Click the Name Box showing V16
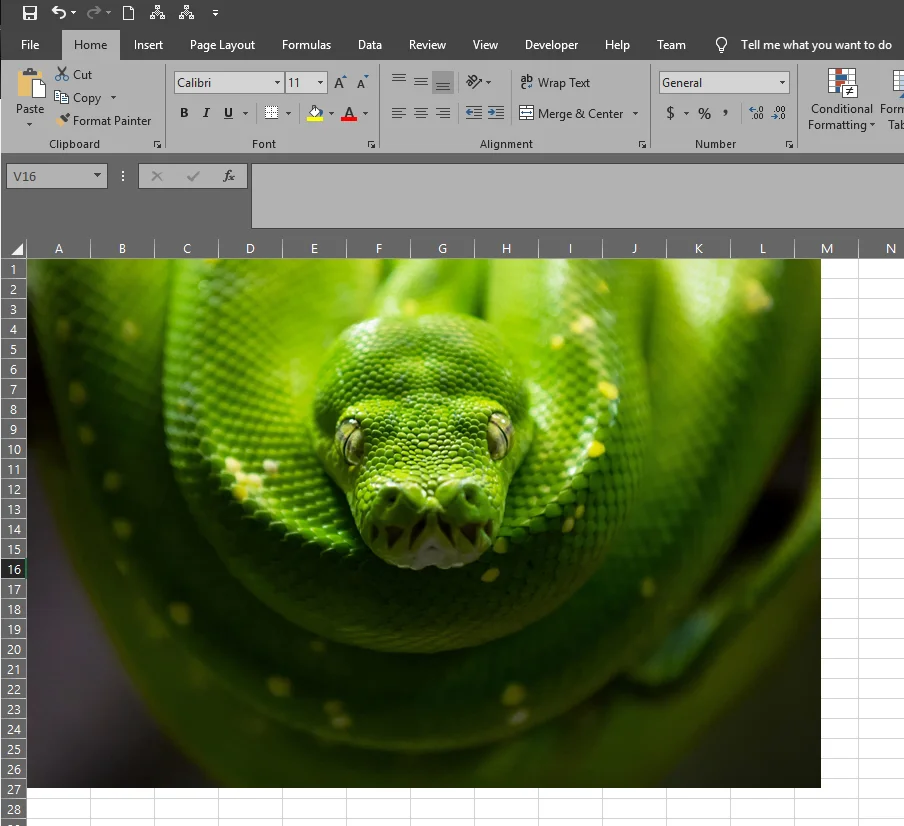Screen dimensions: 904x826 [48, 174]
